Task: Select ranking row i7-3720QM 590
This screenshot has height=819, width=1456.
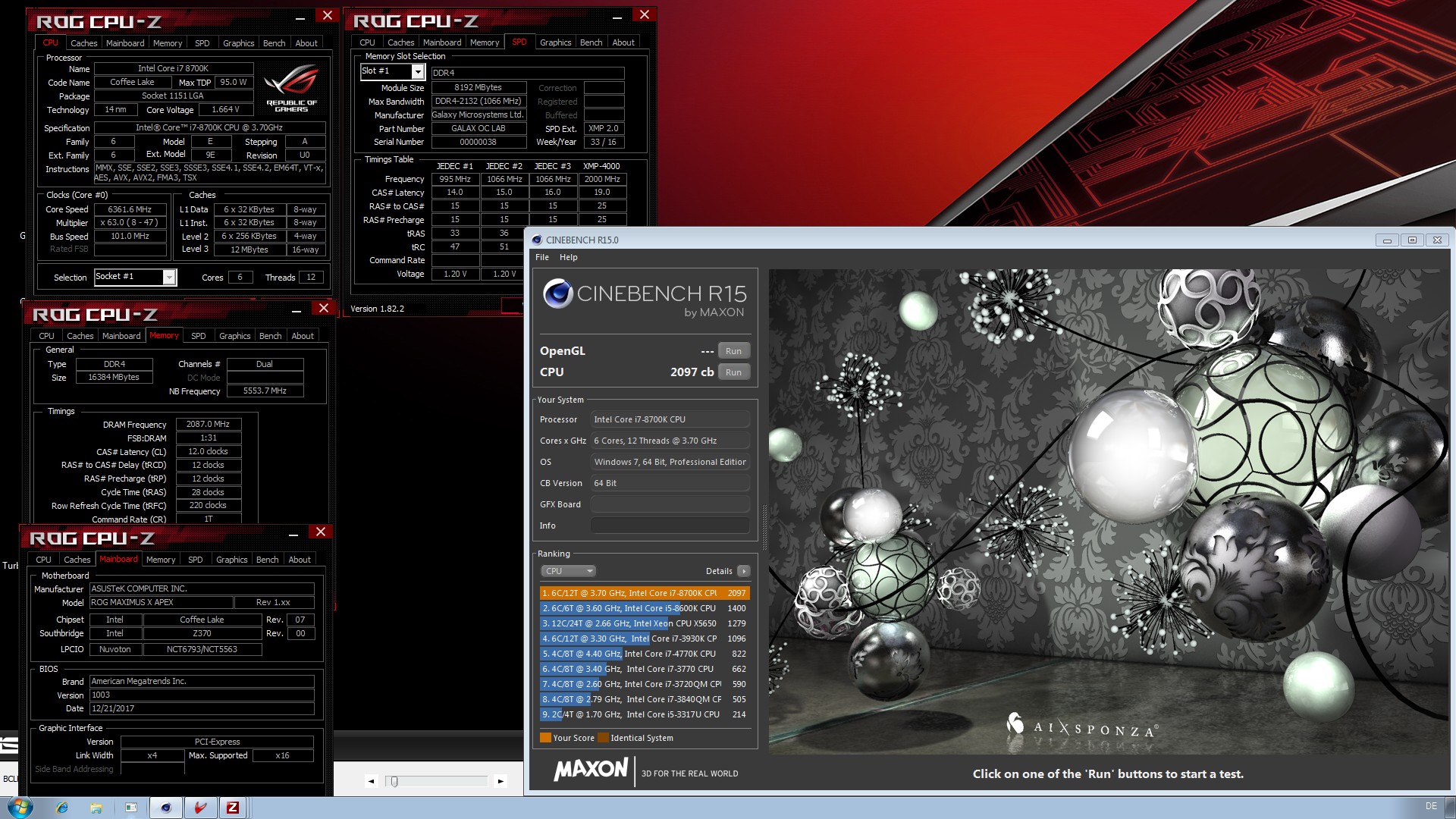Action: (645, 684)
